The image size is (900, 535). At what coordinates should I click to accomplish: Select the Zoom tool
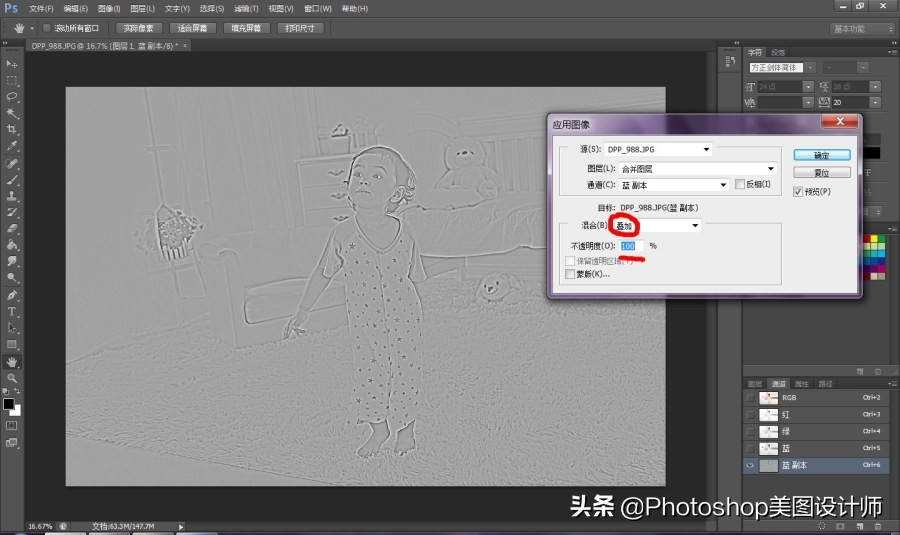[x=12, y=378]
